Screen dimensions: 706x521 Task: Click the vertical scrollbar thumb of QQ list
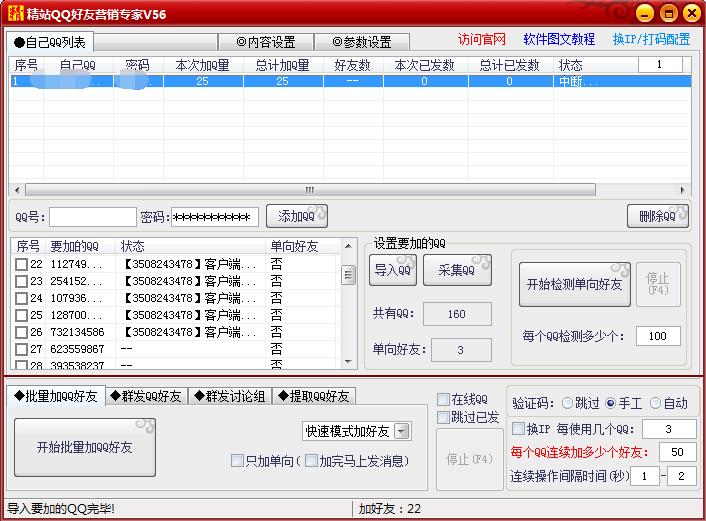coord(348,274)
